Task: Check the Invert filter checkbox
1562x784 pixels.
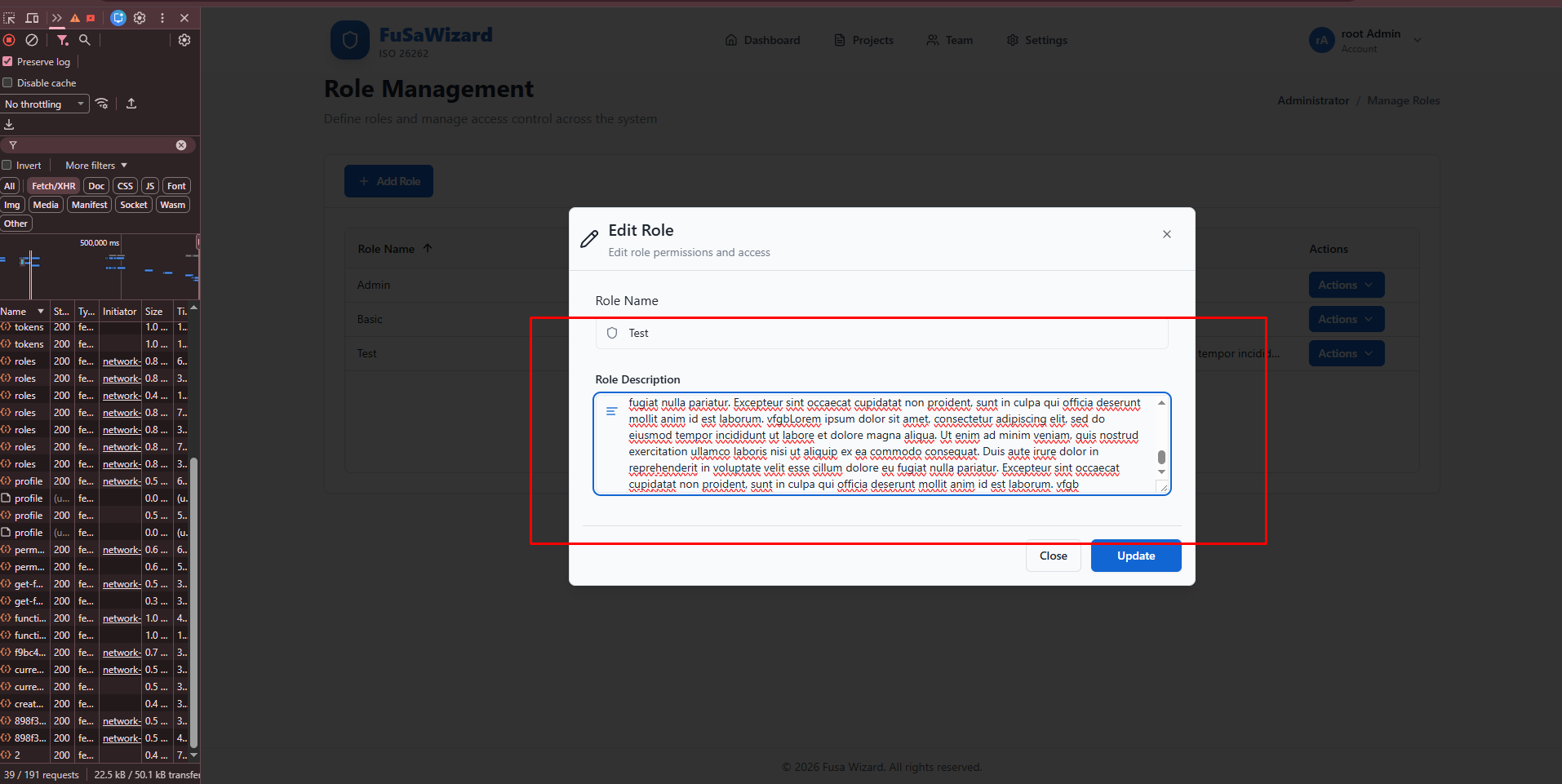Action: coord(7,166)
